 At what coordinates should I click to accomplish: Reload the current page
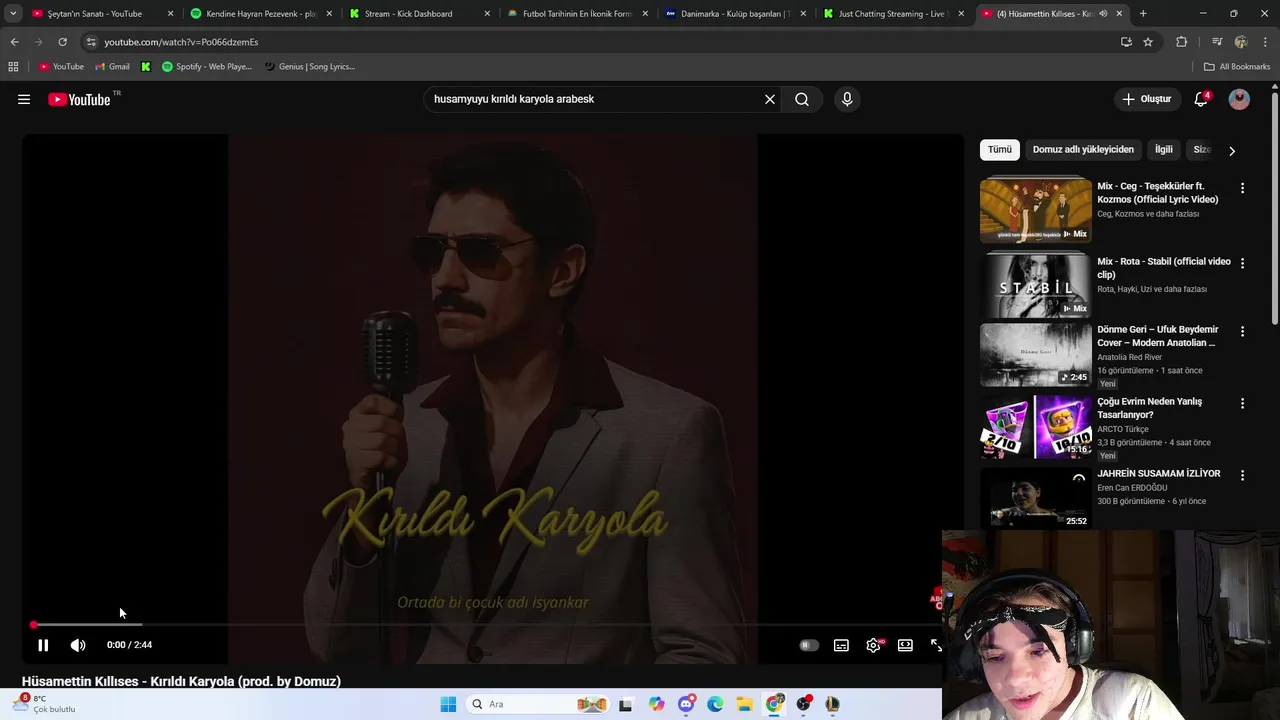[x=62, y=42]
